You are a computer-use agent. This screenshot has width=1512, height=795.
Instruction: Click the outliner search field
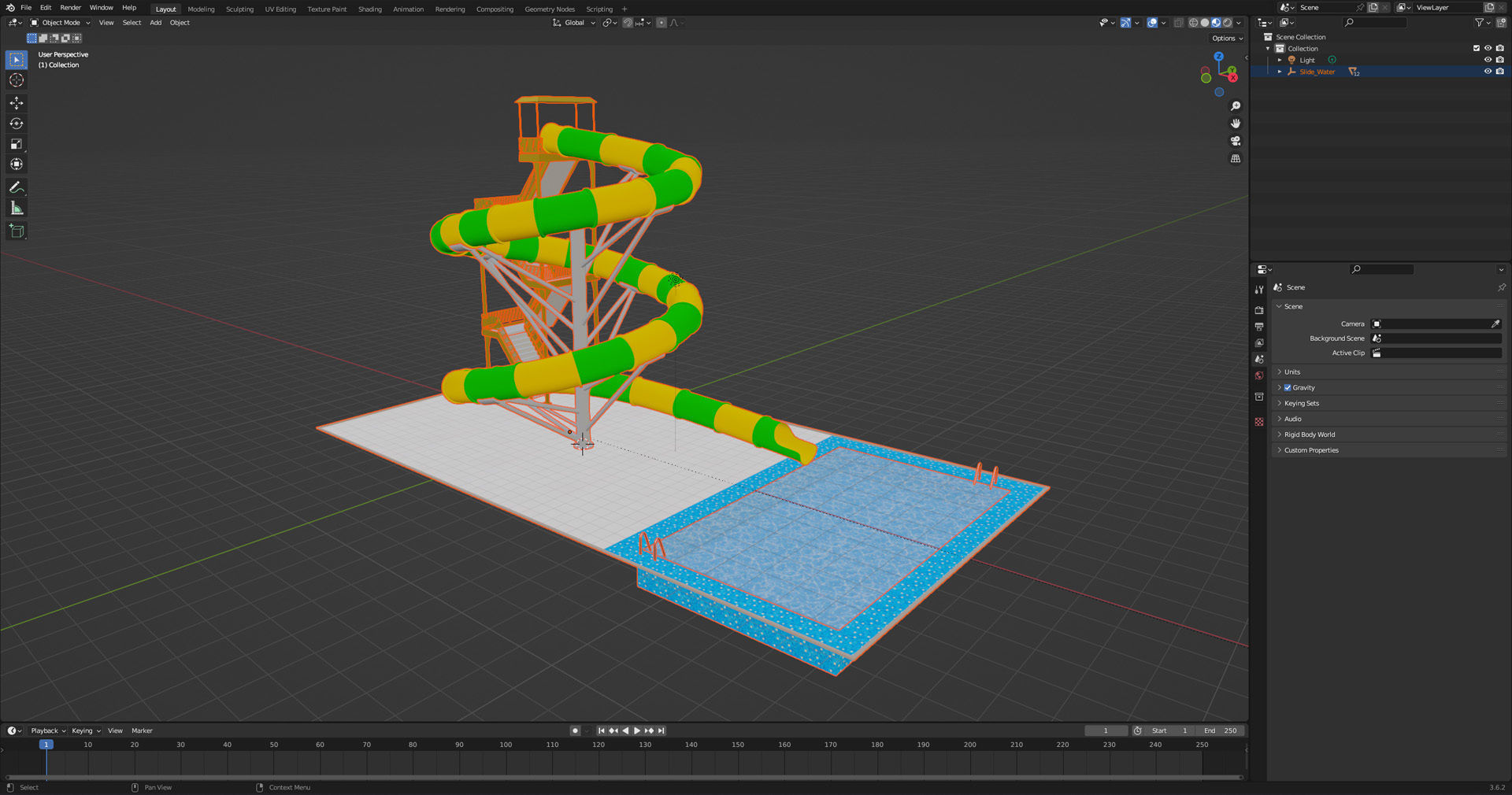(1374, 23)
